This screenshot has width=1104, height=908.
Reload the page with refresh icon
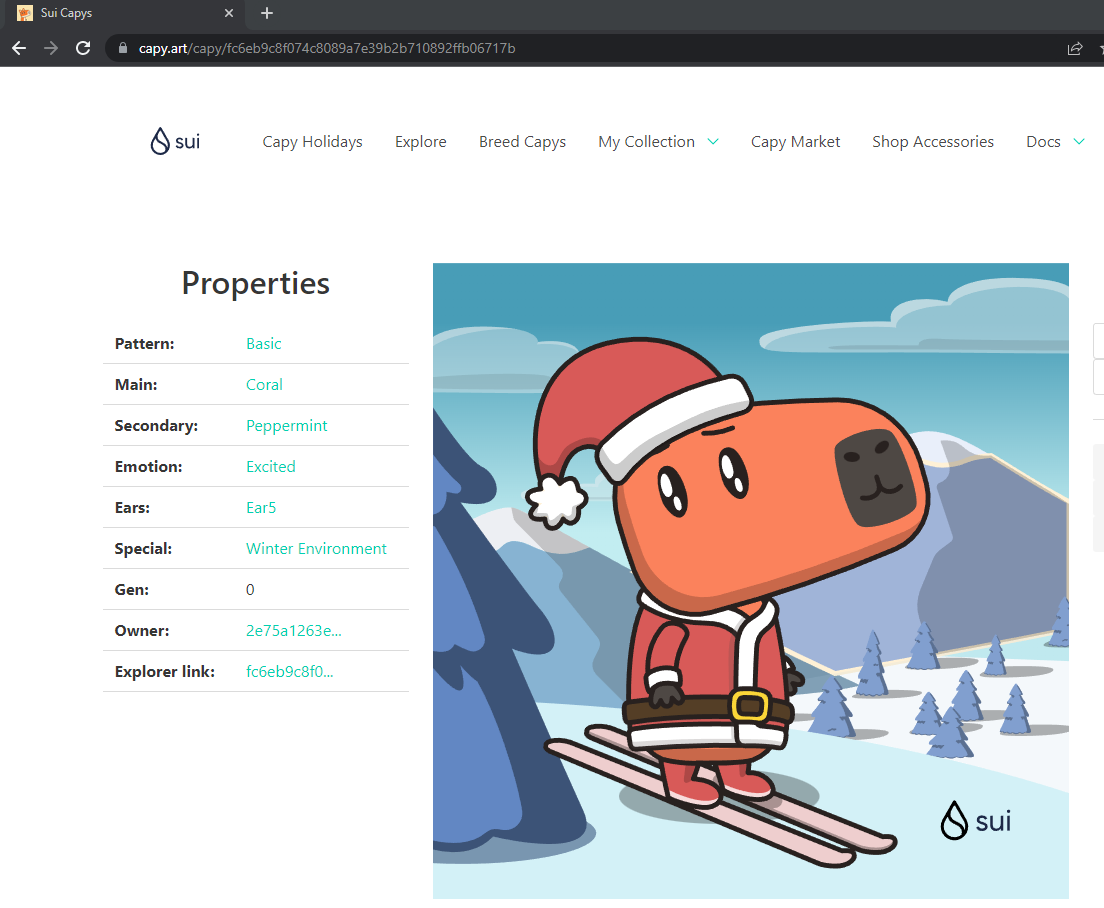(x=83, y=48)
